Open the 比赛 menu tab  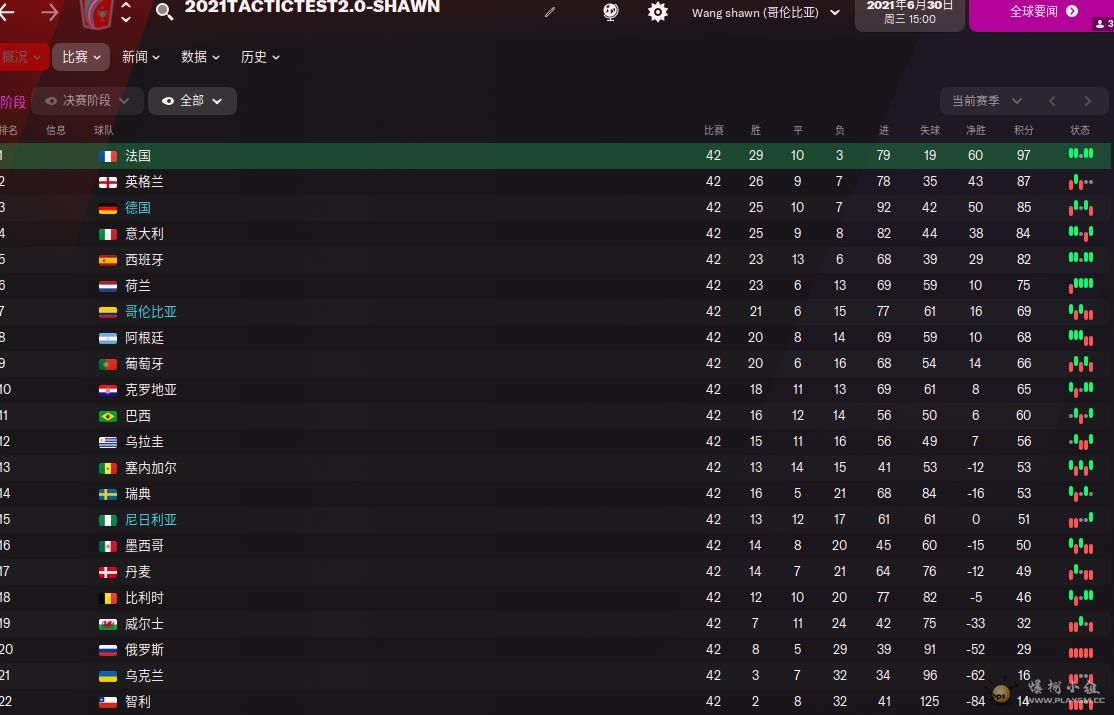[x=81, y=57]
